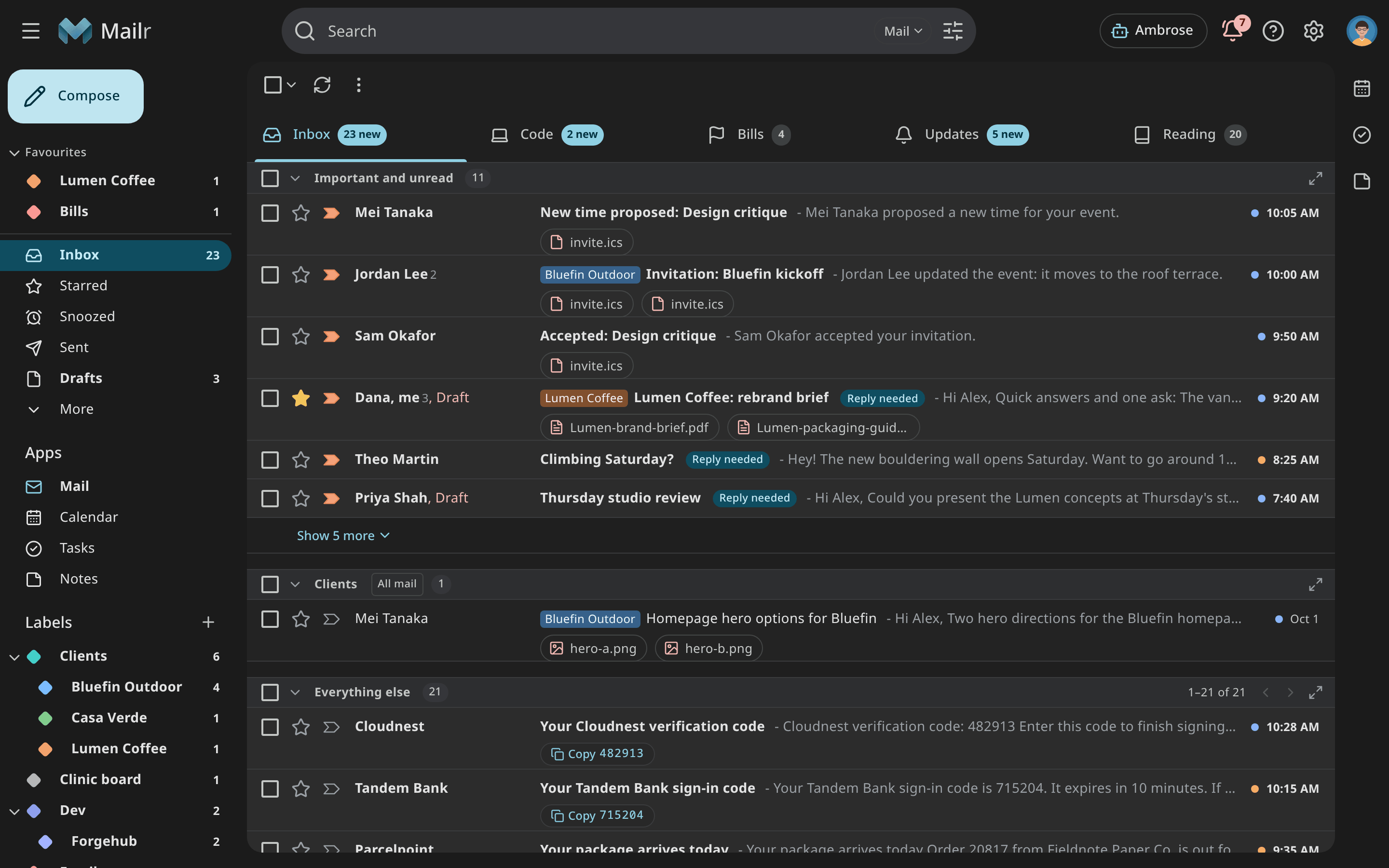
Task: Switch to the Bills tab
Action: (749, 135)
